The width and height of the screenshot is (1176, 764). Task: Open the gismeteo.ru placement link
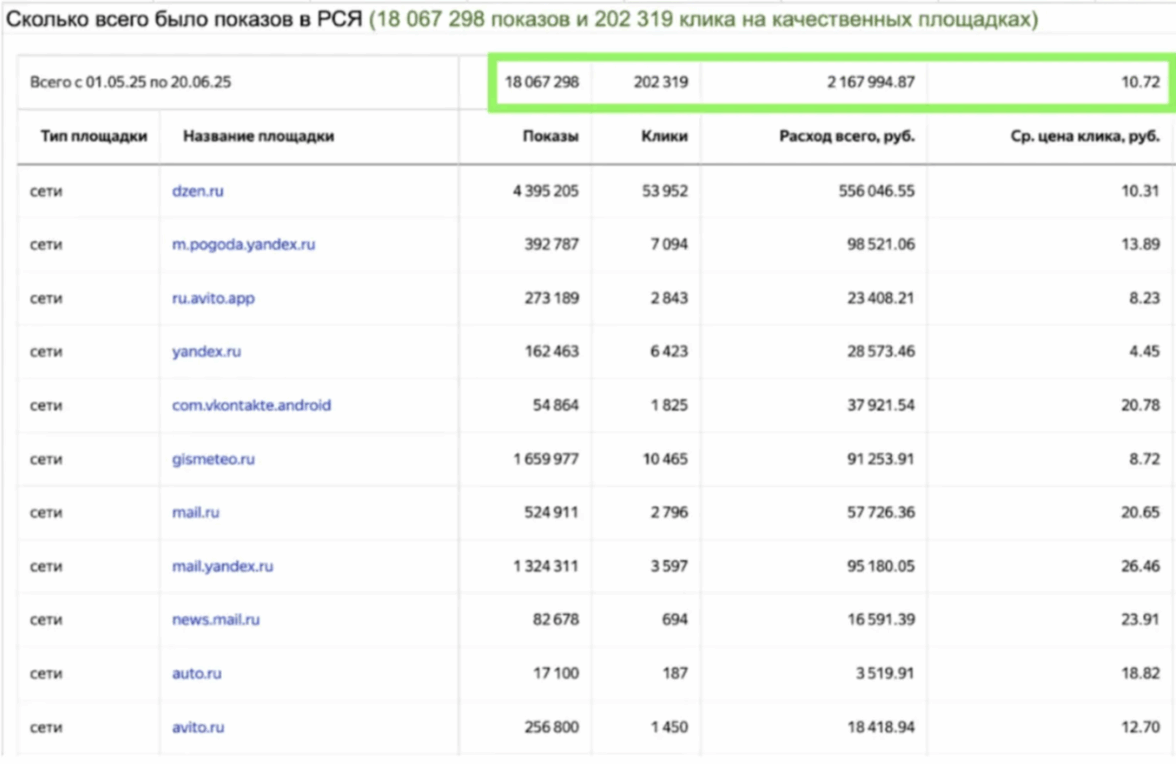coord(213,459)
